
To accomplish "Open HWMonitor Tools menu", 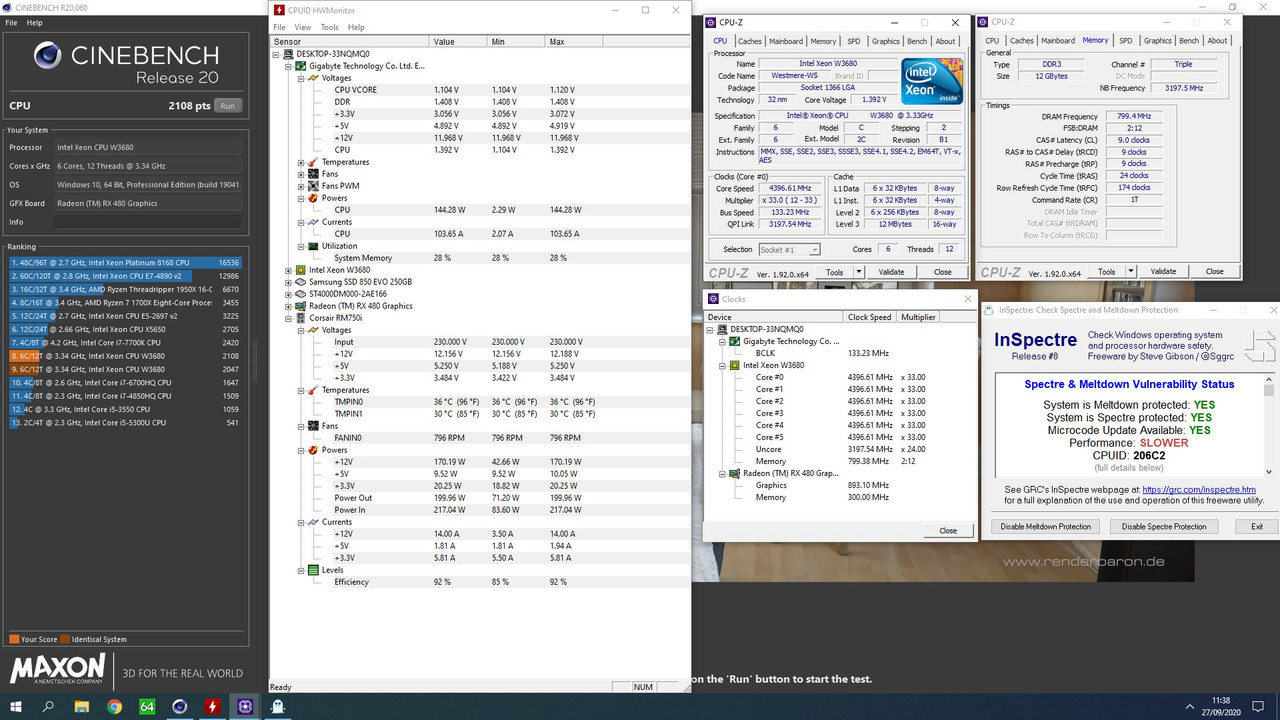I will pos(329,27).
